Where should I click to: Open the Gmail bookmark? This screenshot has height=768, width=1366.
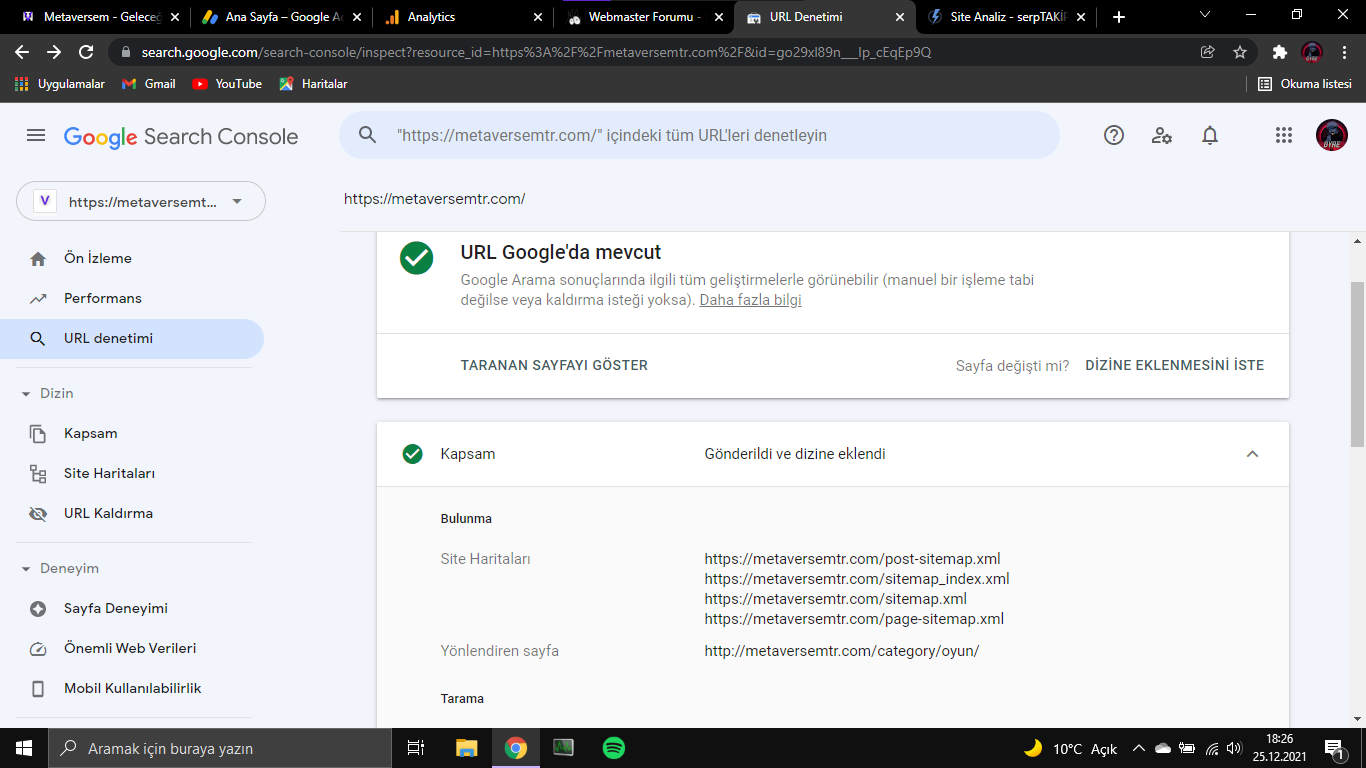[148, 84]
